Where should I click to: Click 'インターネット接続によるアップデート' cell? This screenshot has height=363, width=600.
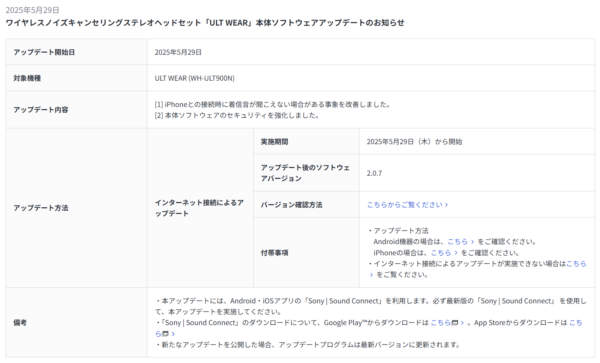(x=200, y=208)
